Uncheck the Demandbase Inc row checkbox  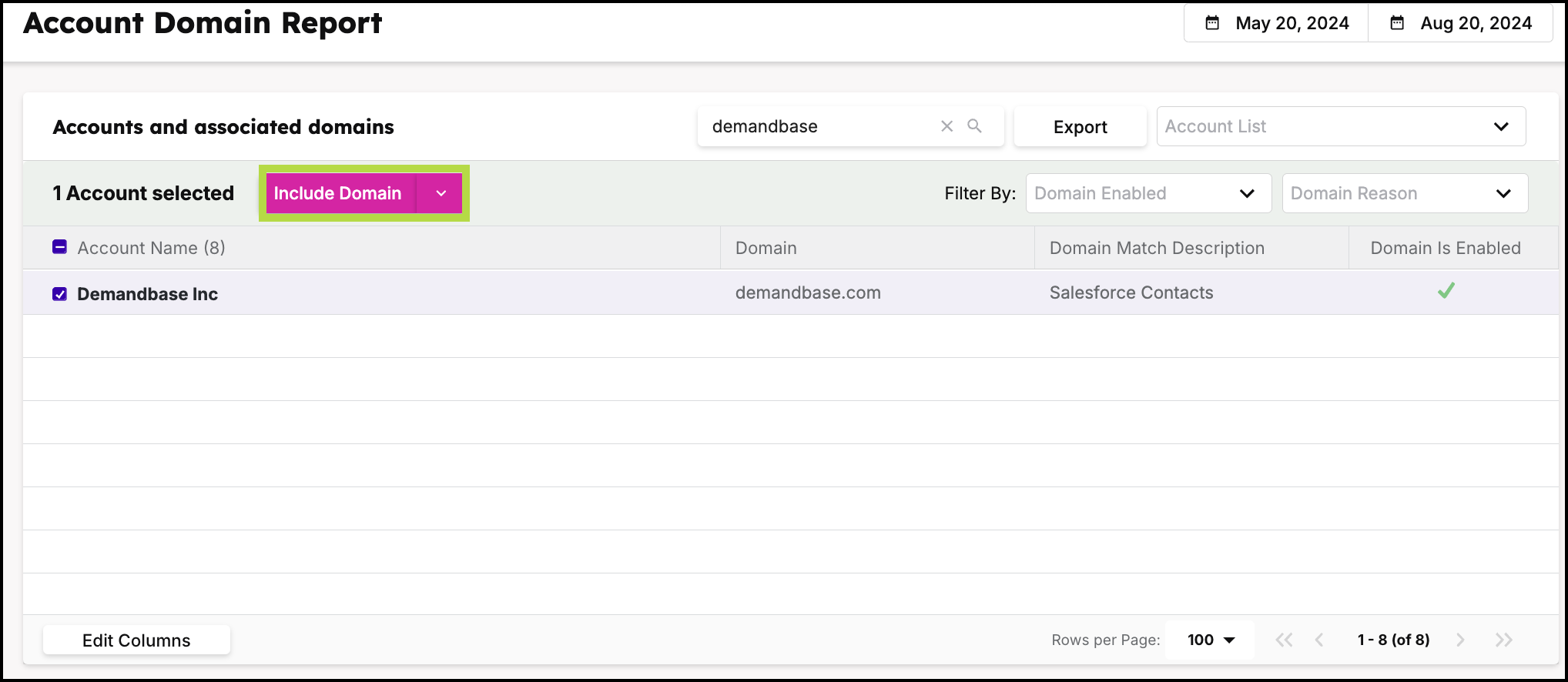coord(59,294)
